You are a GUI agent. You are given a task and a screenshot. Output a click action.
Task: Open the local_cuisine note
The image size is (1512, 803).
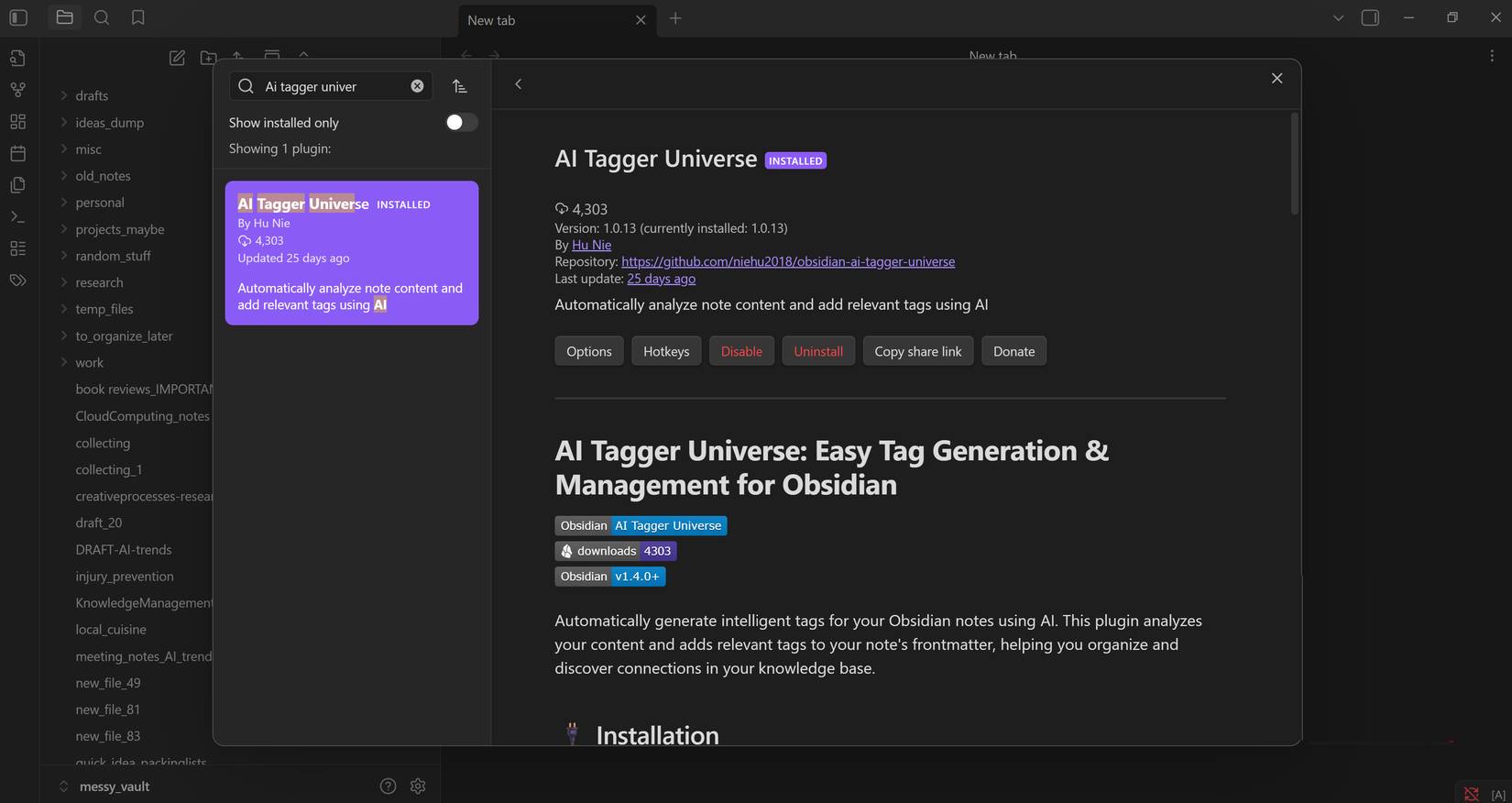click(111, 630)
